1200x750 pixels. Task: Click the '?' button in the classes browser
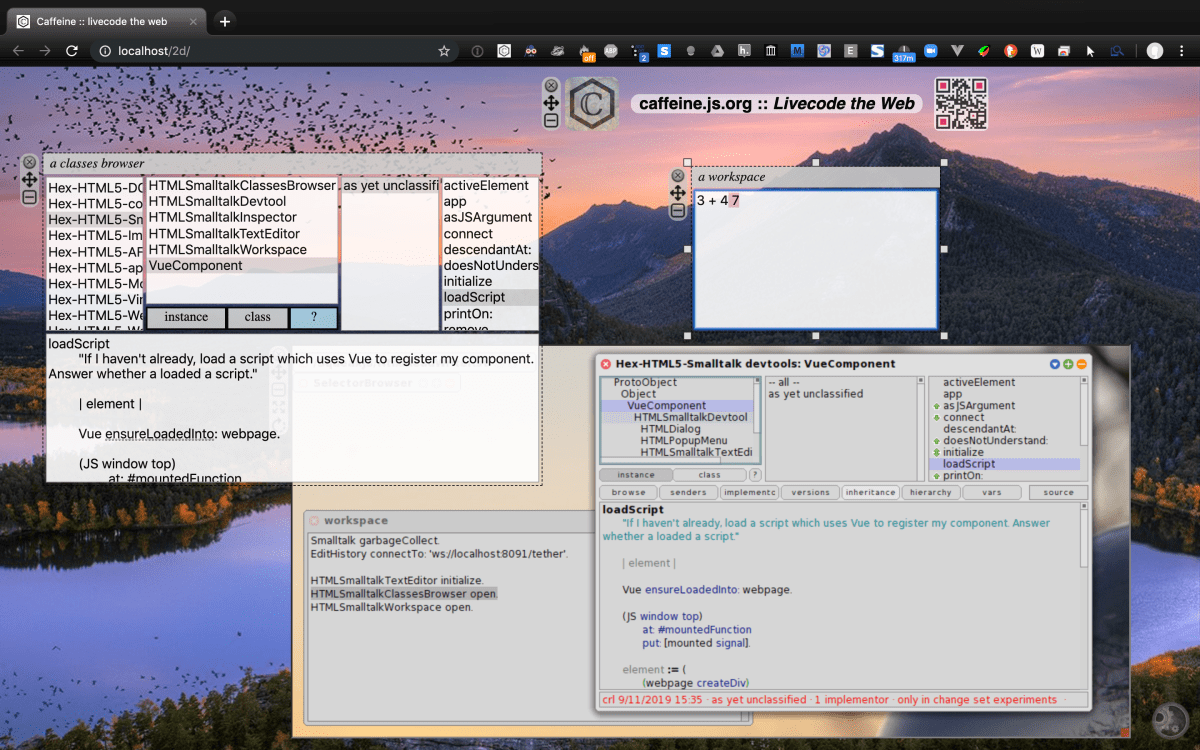pos(314,317)
